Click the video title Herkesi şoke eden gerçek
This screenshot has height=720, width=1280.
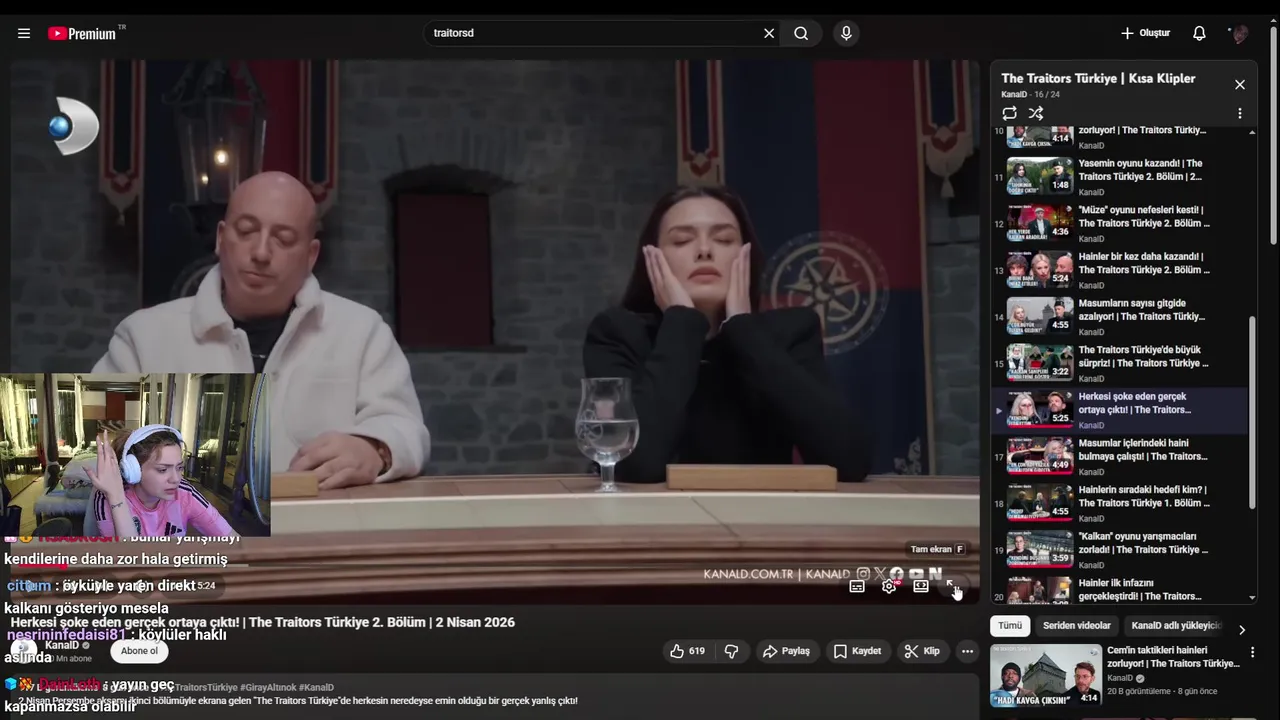[x=263, y=622]
